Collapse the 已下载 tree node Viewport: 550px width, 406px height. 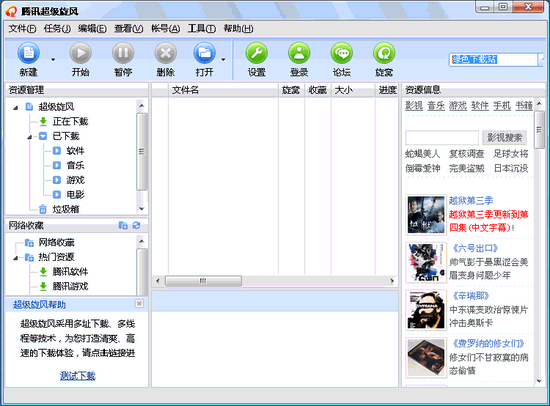tap(30, 137)
